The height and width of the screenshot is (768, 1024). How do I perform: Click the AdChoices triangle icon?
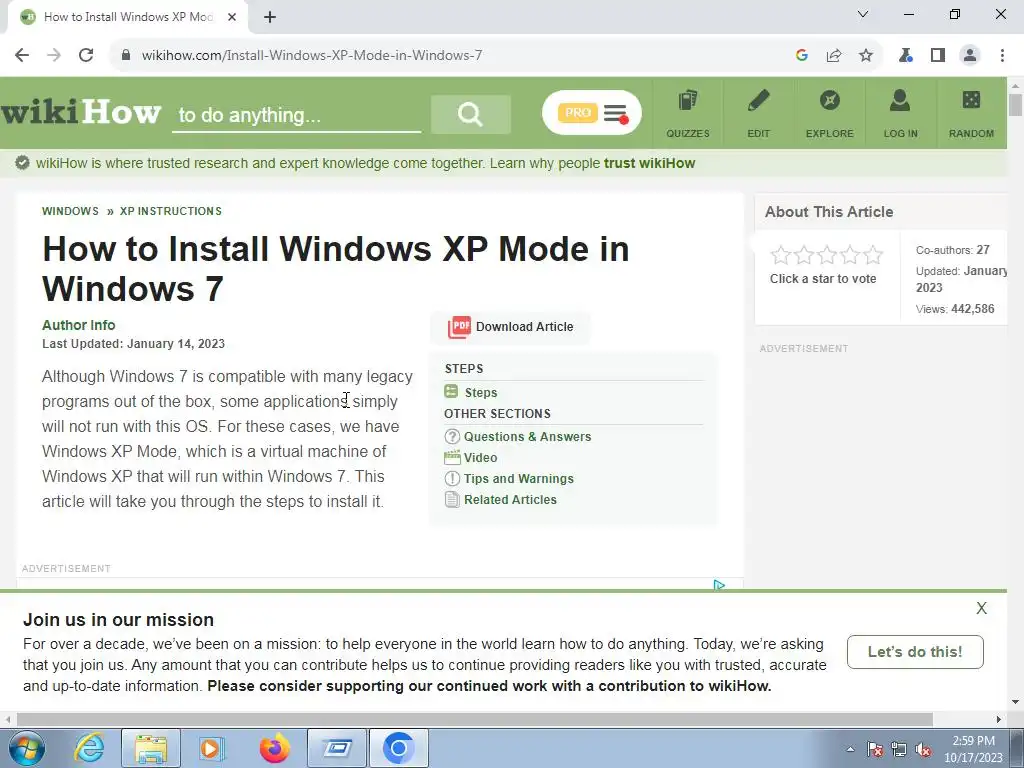pos(719,585)
